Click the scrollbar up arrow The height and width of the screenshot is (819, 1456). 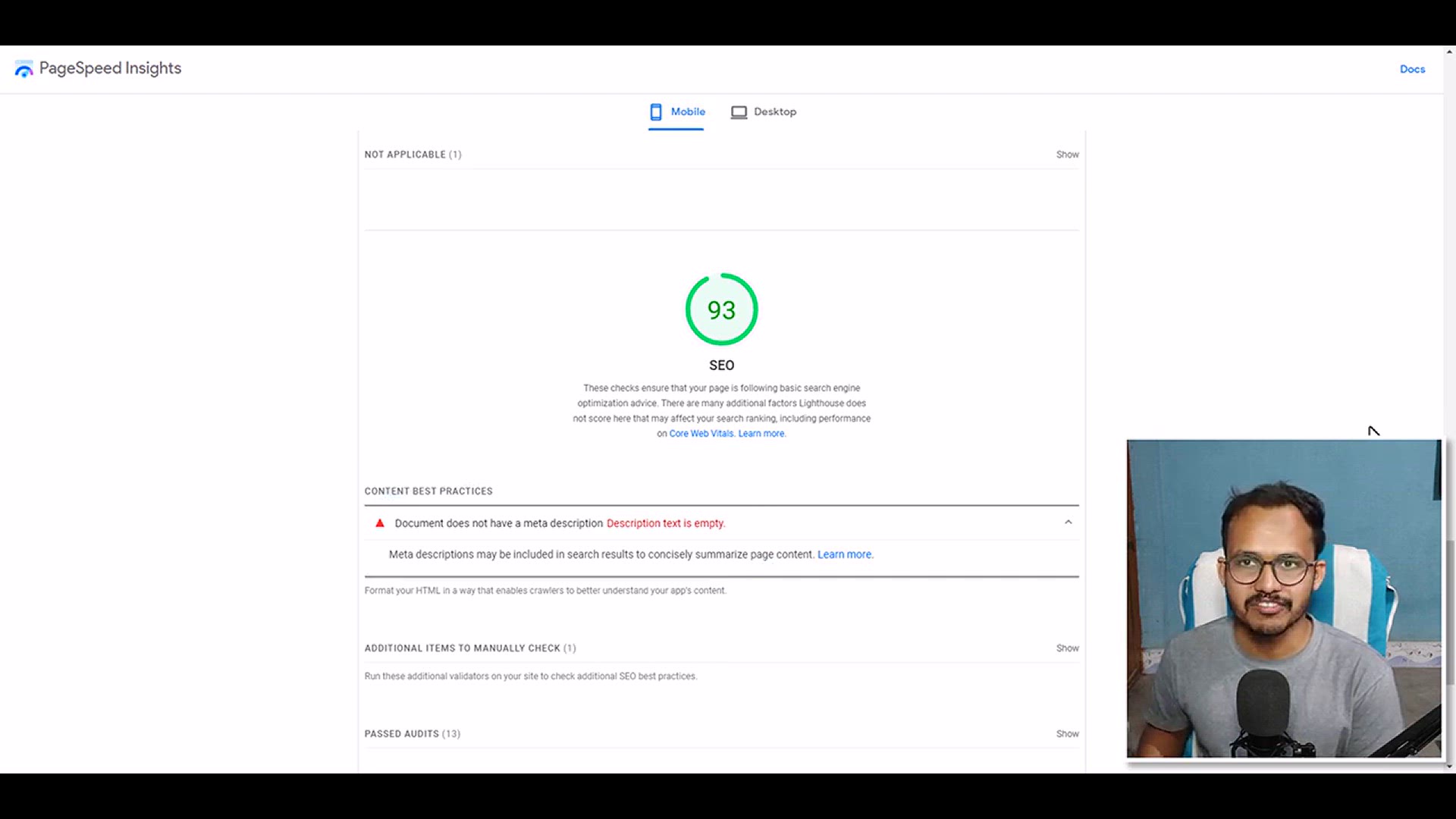coord(1450,52)
